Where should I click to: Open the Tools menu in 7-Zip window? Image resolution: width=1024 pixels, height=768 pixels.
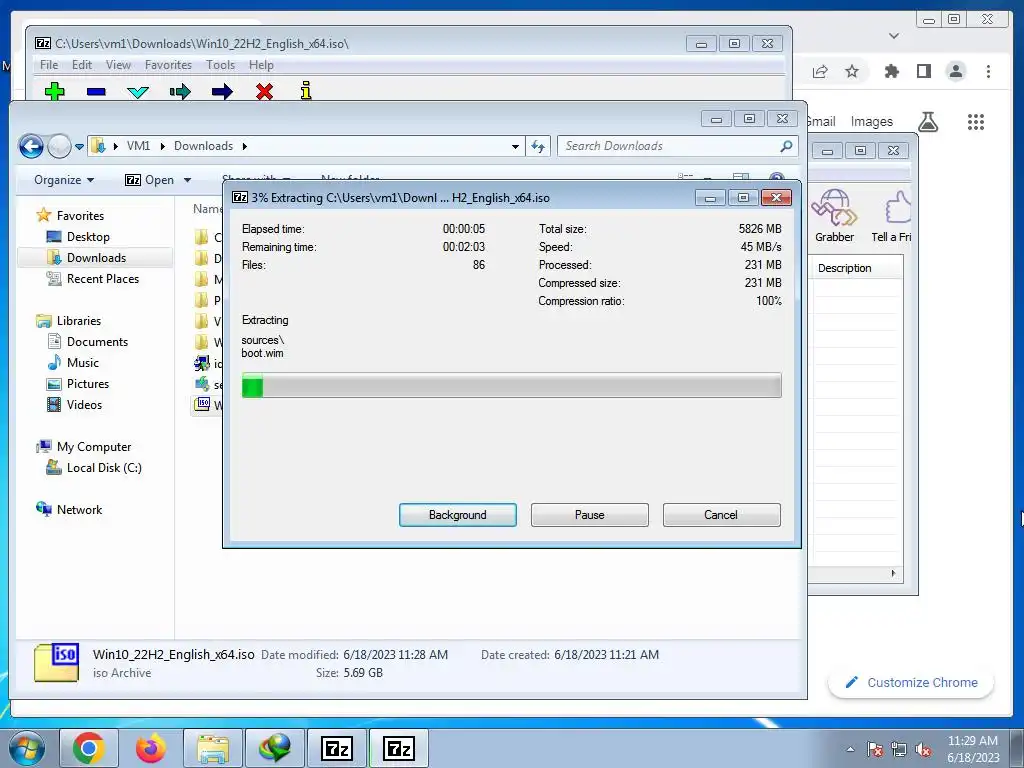(220, 65)
